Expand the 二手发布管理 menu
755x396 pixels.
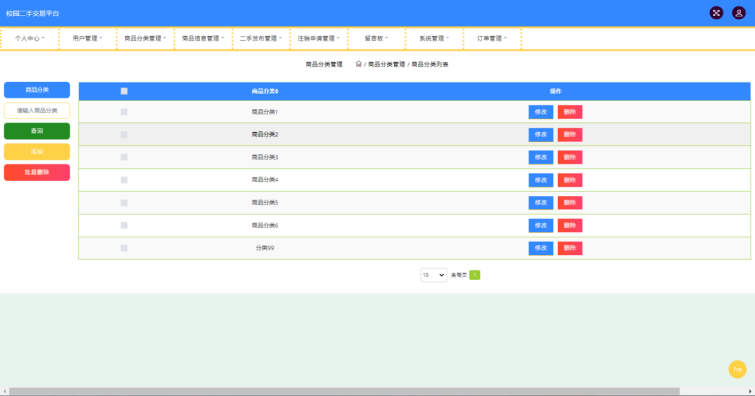261,39
